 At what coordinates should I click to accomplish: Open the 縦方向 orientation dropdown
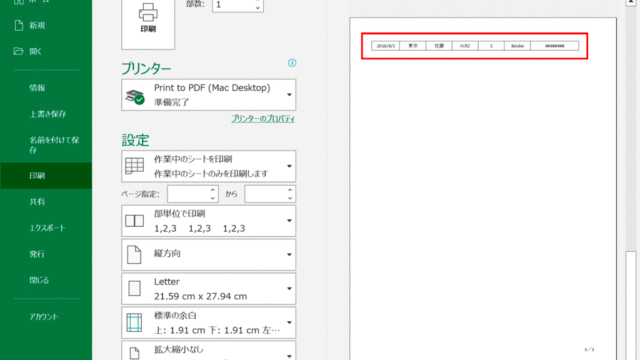pos(209,255)
